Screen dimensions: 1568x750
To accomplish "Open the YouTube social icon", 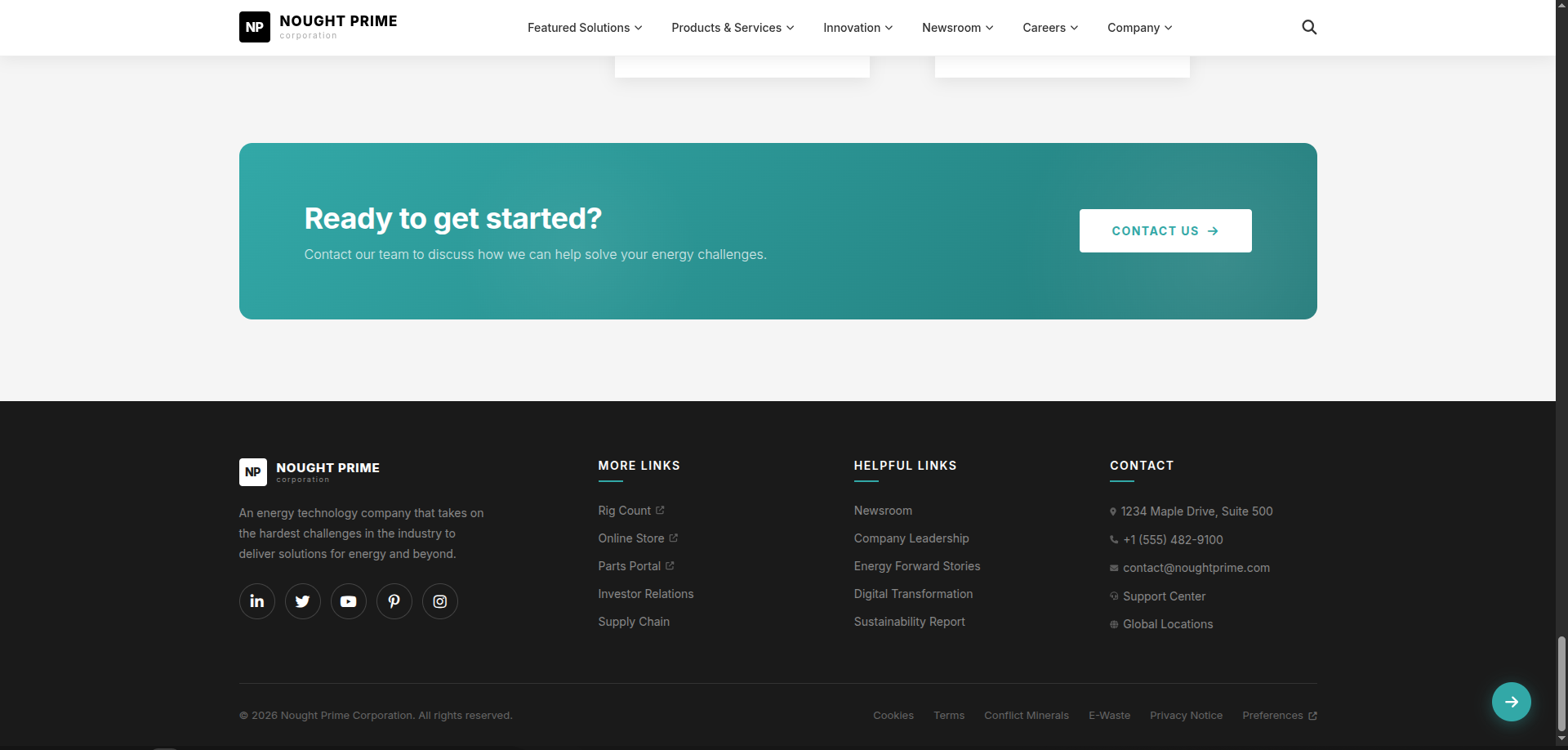I will click(348, 600).
